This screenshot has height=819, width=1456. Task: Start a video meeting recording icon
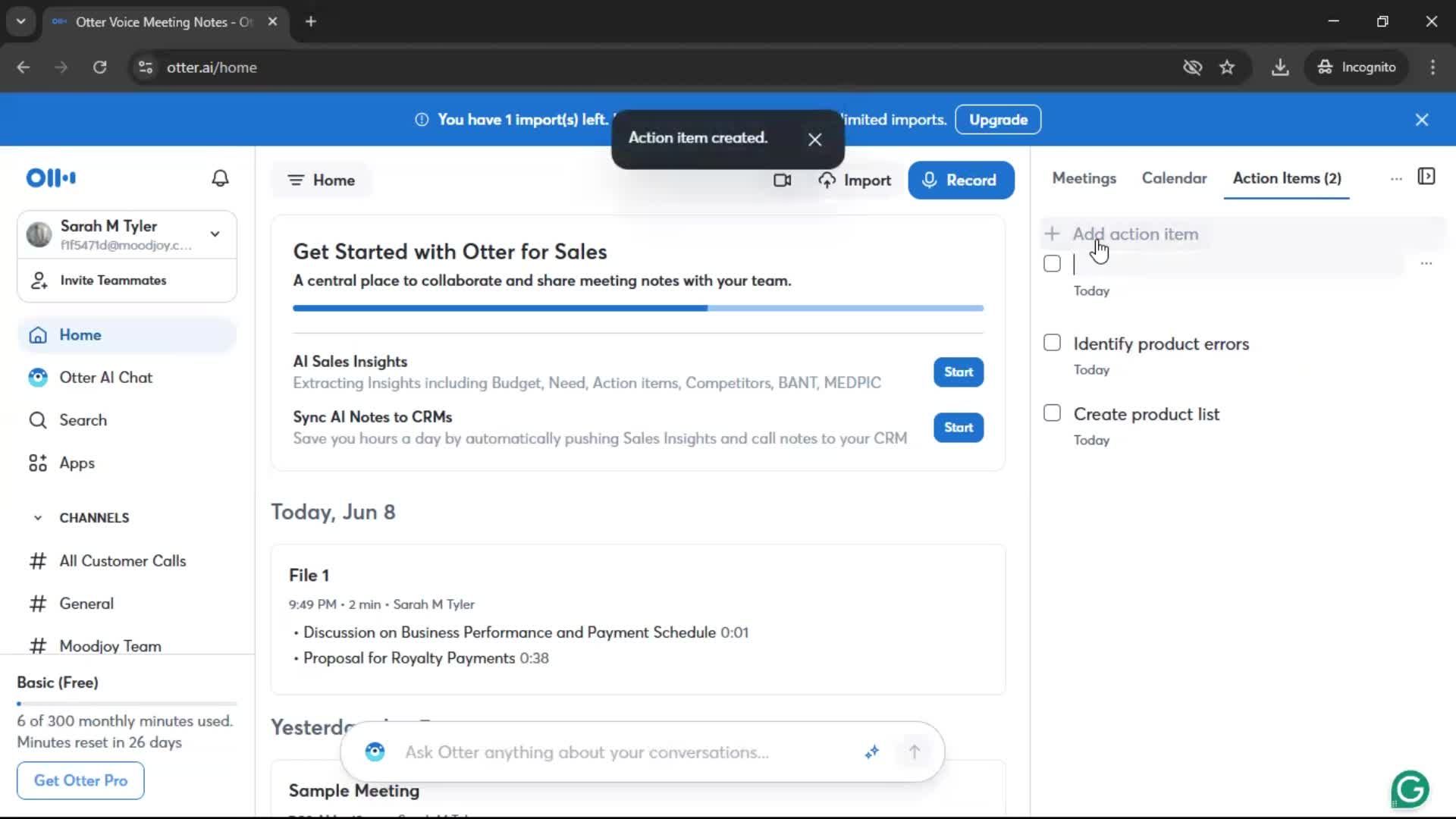click(x=782, y=180)
